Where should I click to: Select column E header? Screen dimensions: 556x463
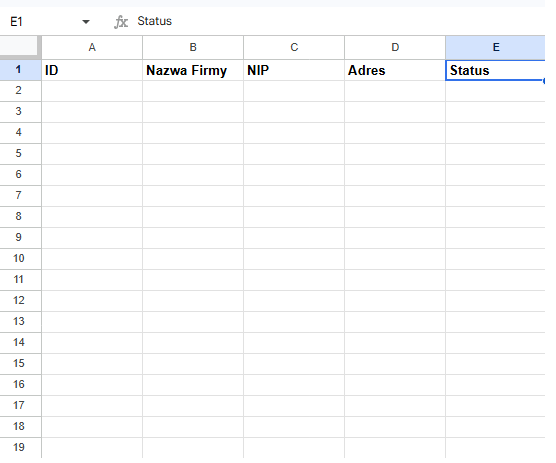pyautogui.click(x=495, y=47)
